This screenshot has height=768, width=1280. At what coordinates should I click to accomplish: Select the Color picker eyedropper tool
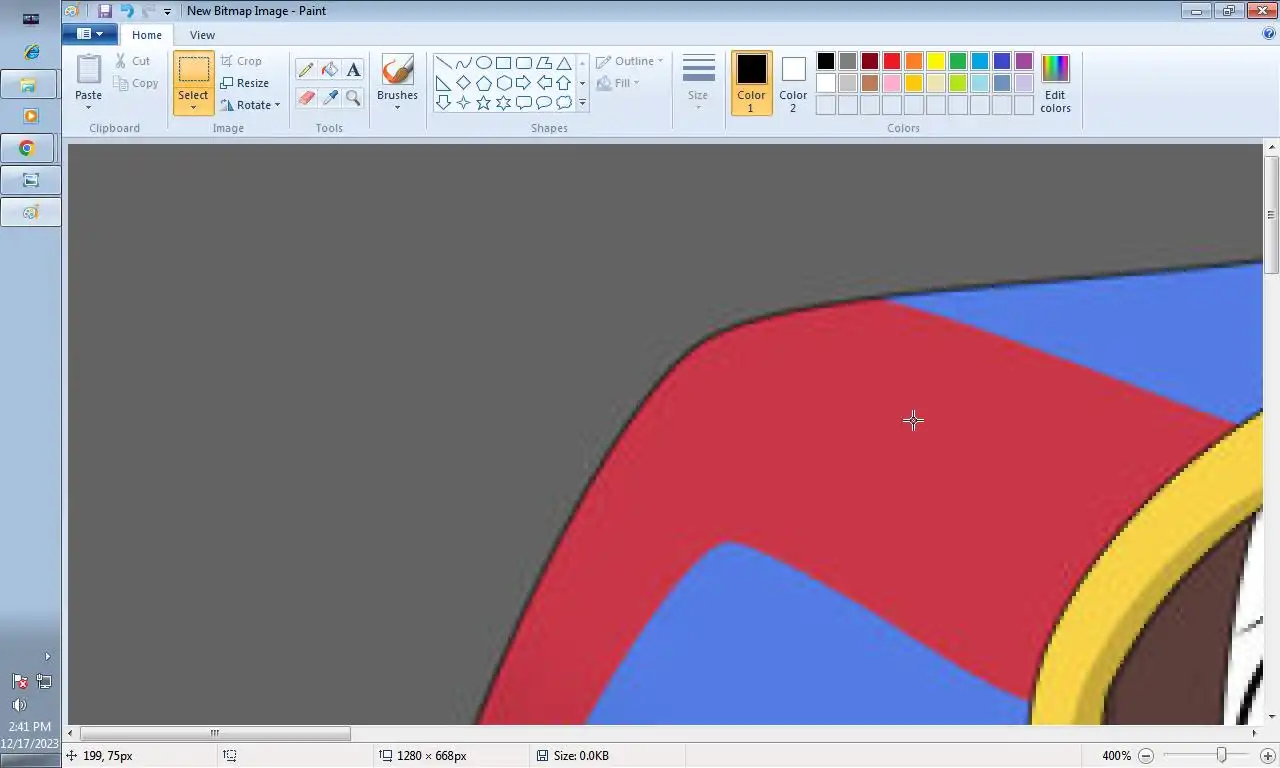tap(329, 98)
